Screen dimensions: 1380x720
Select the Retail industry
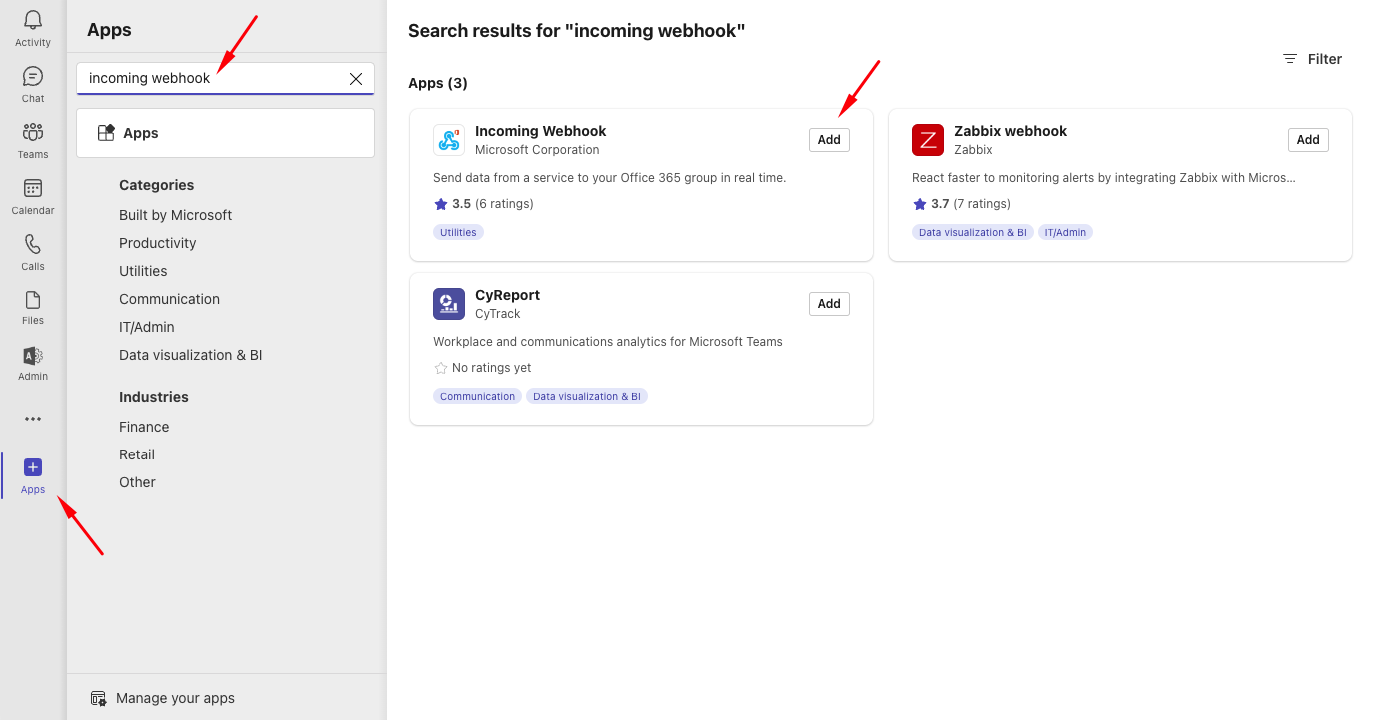pyautogui.click(x=137, y=454)
